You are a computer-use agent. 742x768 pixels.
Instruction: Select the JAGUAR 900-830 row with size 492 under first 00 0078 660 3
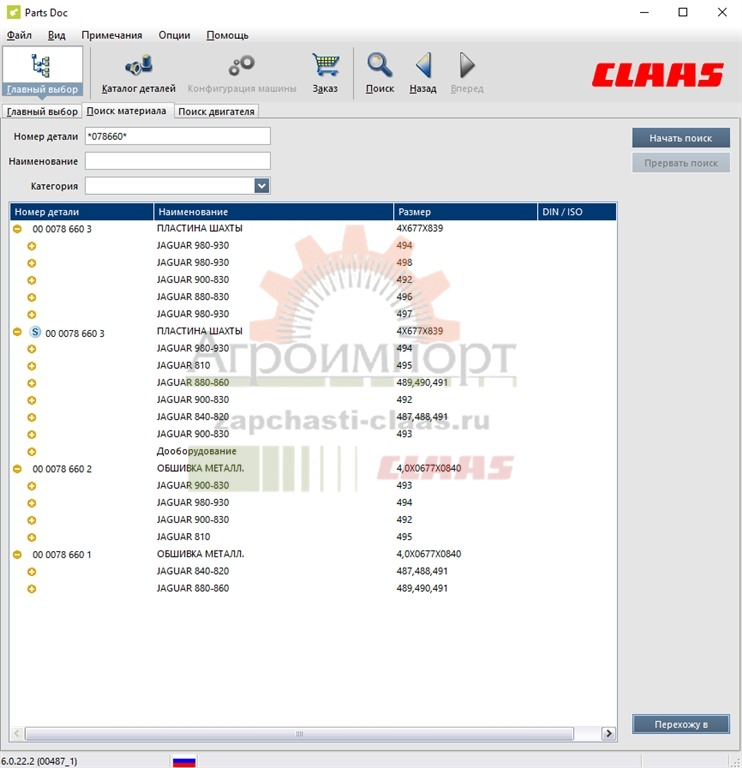pyautogui.click(x=192, y=280)
